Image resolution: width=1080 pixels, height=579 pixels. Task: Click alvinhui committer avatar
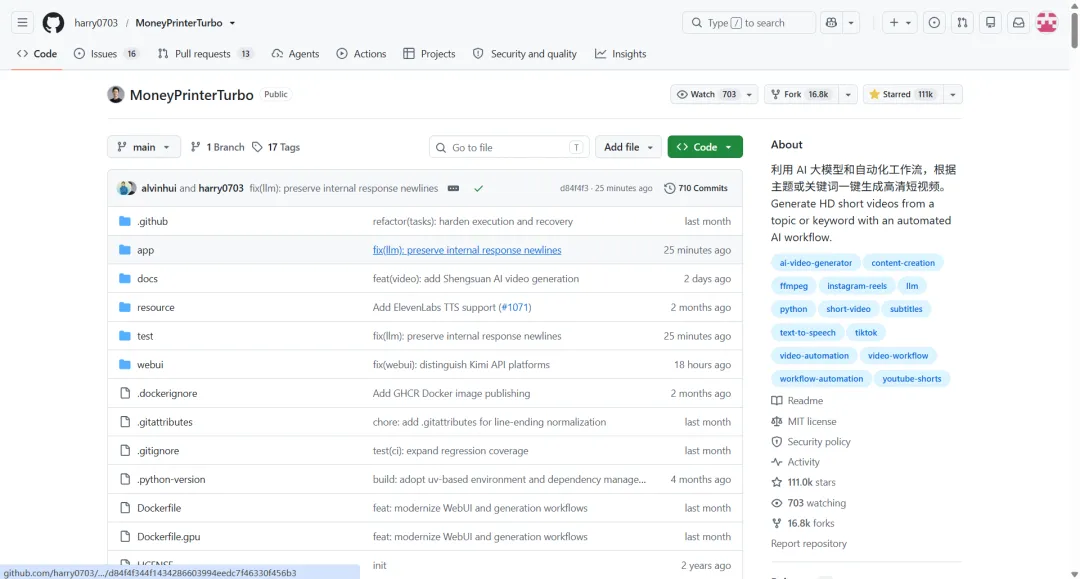[x=125, y=188]
